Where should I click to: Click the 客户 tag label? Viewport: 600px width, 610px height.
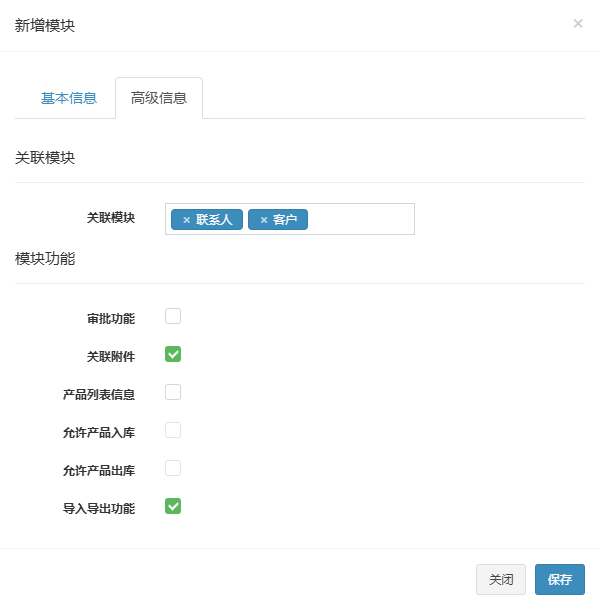pos(284,220)
